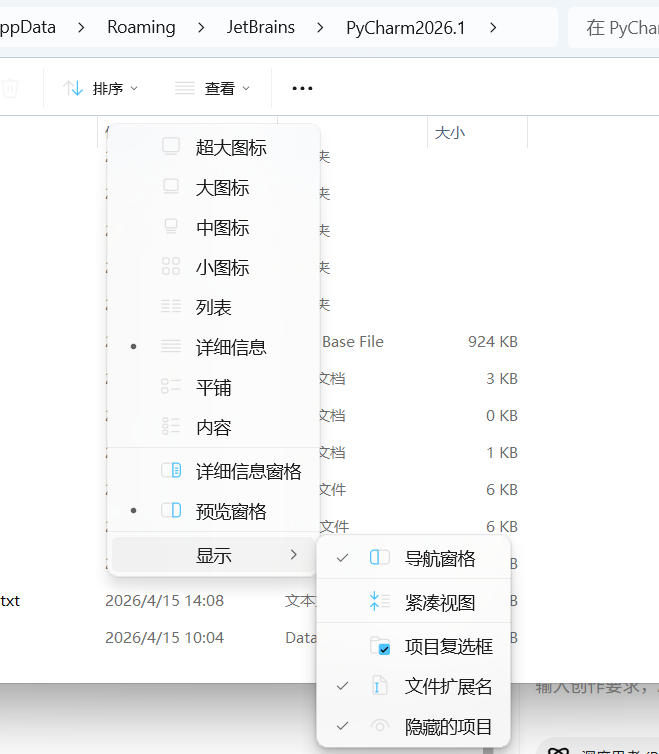Click the small icons grid icon

pyautogui.click(x=171, y=266)
